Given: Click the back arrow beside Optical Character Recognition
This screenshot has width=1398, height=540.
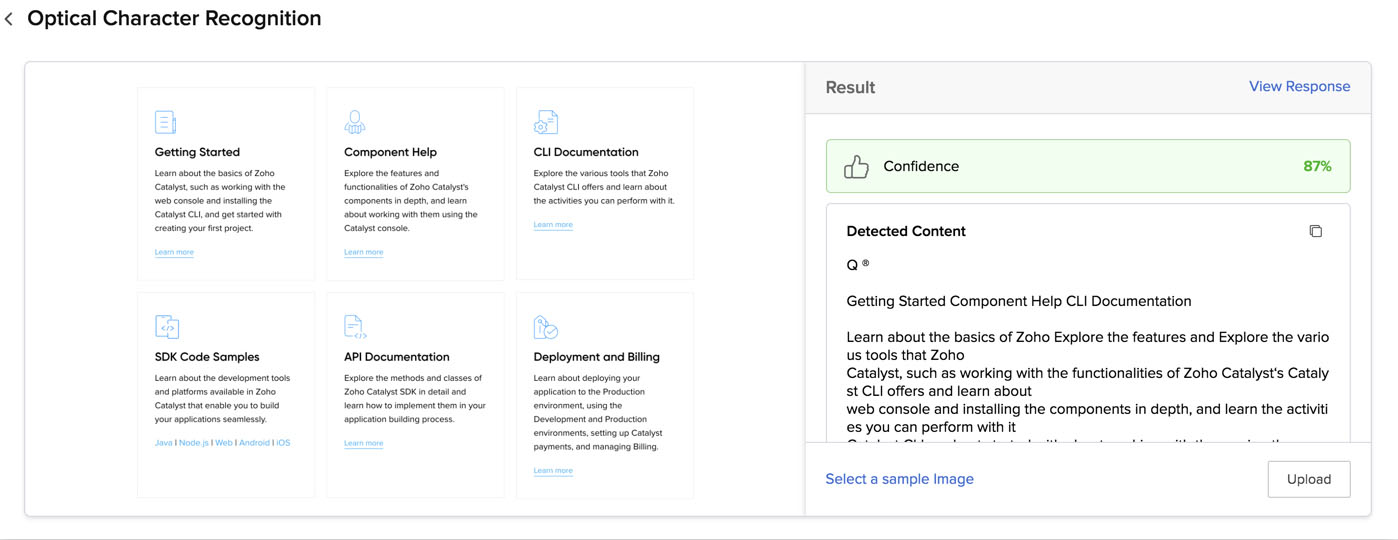Looking at the screenshot, I should [x=9, y=19].
